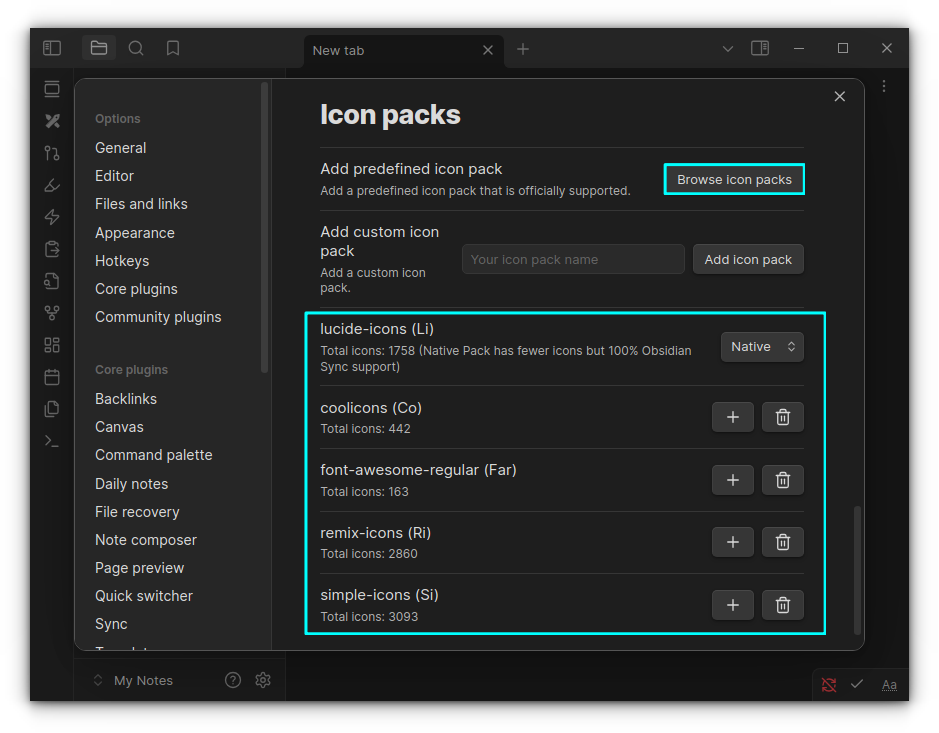Toggle the left sidebar collapse icon
This screenshot has width=939, height=733.
coord(52,48)
